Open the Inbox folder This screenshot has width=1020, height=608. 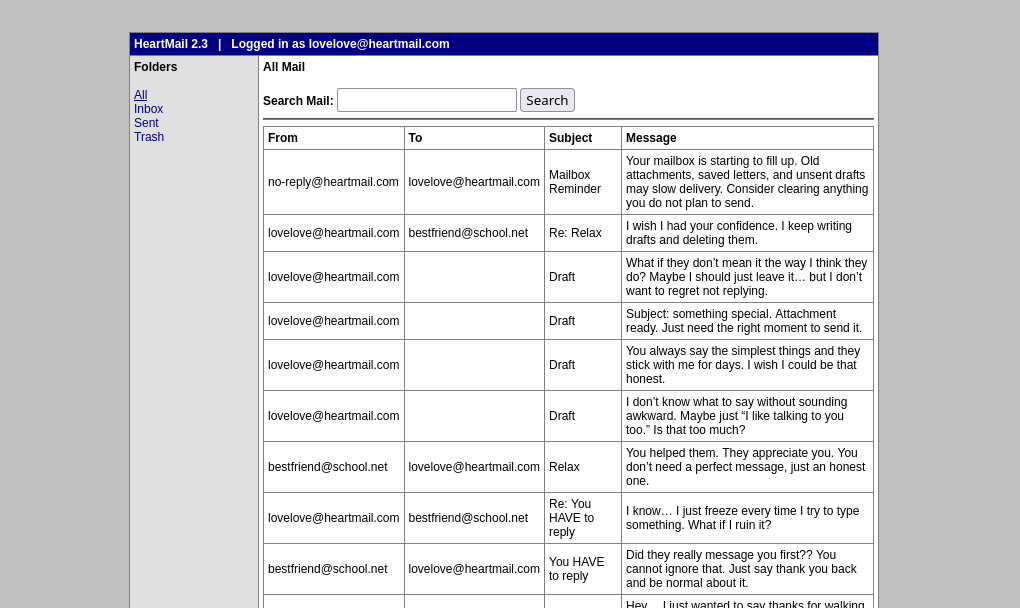coord(148,109)
